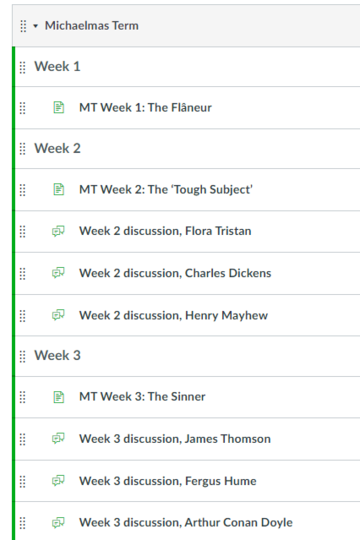Click the drag handle beside Week 1 header

click(x=22, y=68)
